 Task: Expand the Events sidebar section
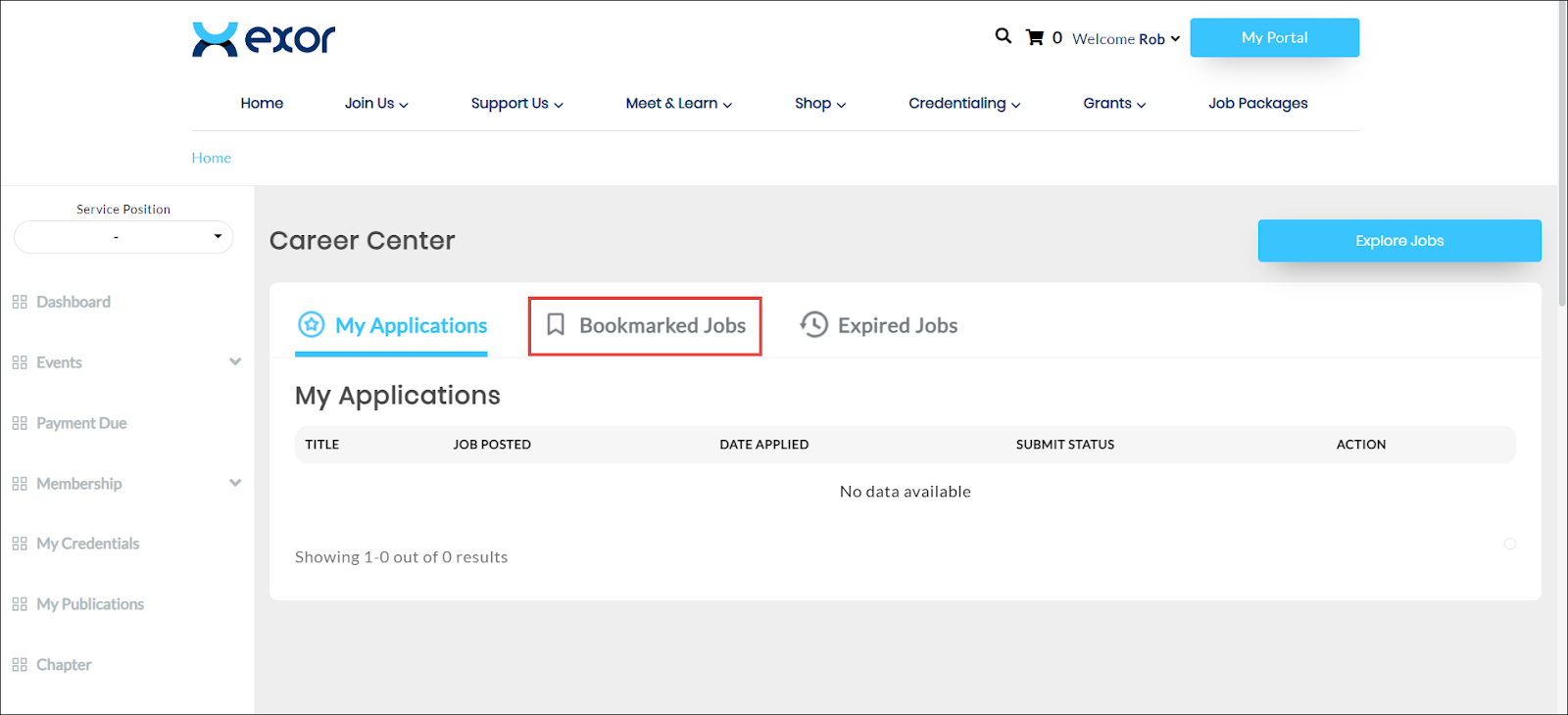(x=235, y=362)
